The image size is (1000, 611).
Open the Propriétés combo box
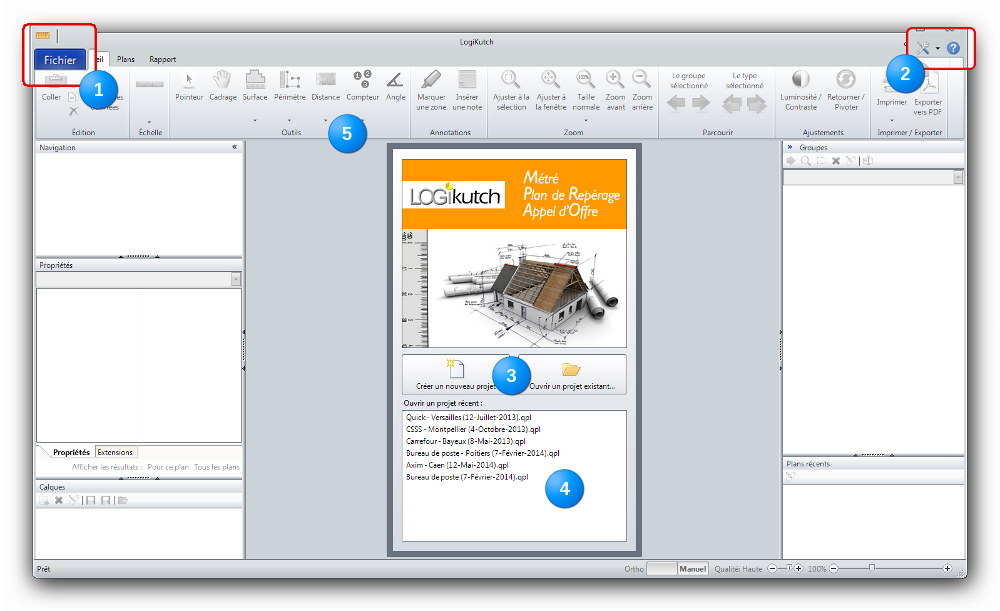[138, 279]
